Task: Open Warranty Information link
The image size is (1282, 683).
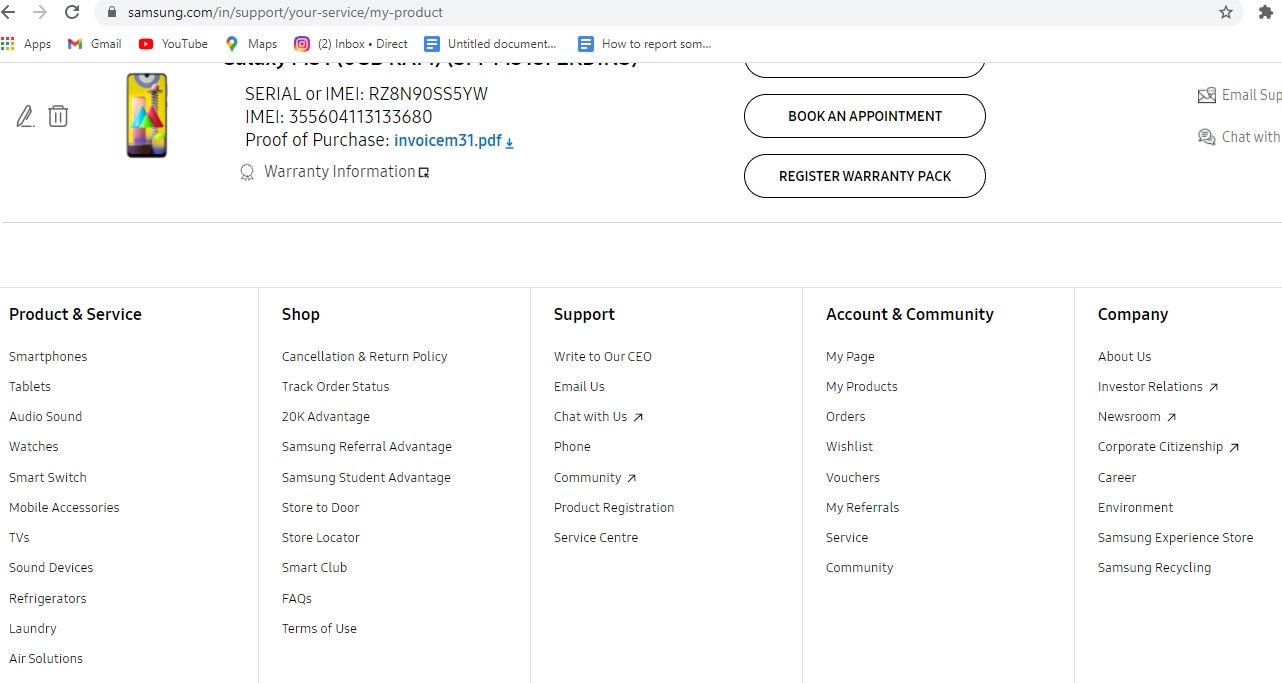Action: pyautogui.click(x=346, y=172)
